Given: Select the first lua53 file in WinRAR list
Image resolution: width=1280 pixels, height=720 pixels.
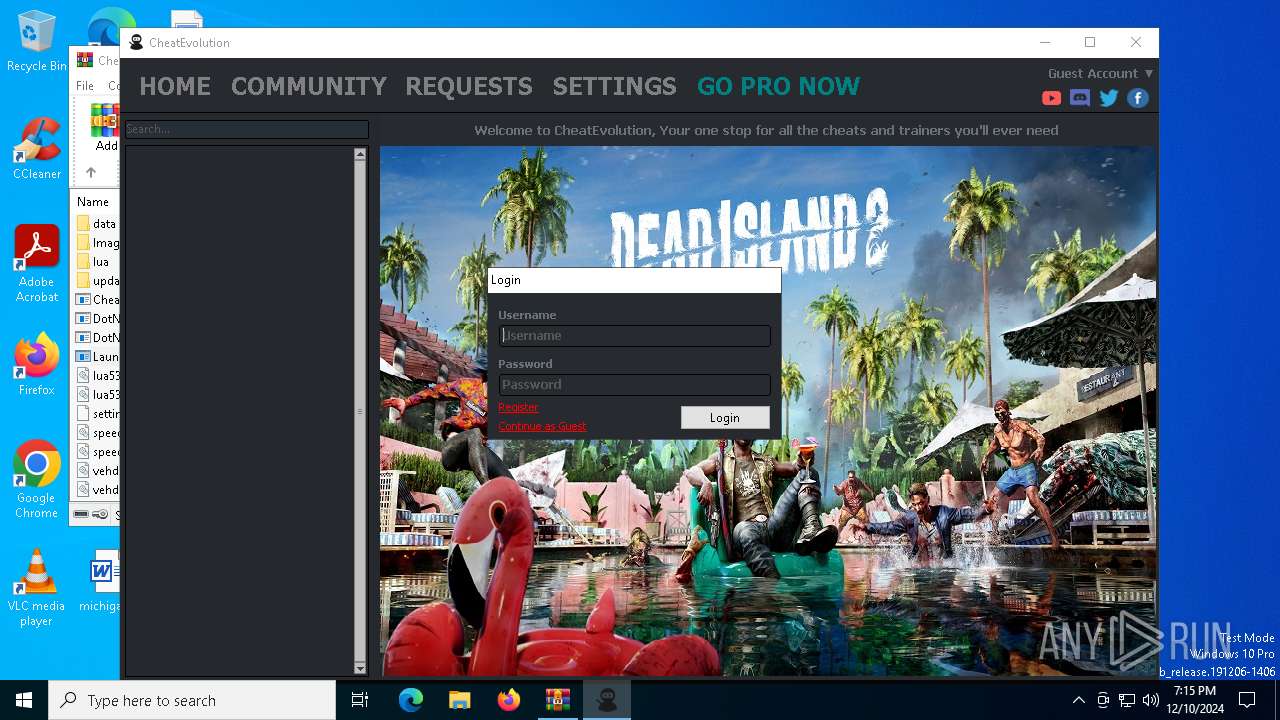Looking at the screenshot, I should [97, 376].
